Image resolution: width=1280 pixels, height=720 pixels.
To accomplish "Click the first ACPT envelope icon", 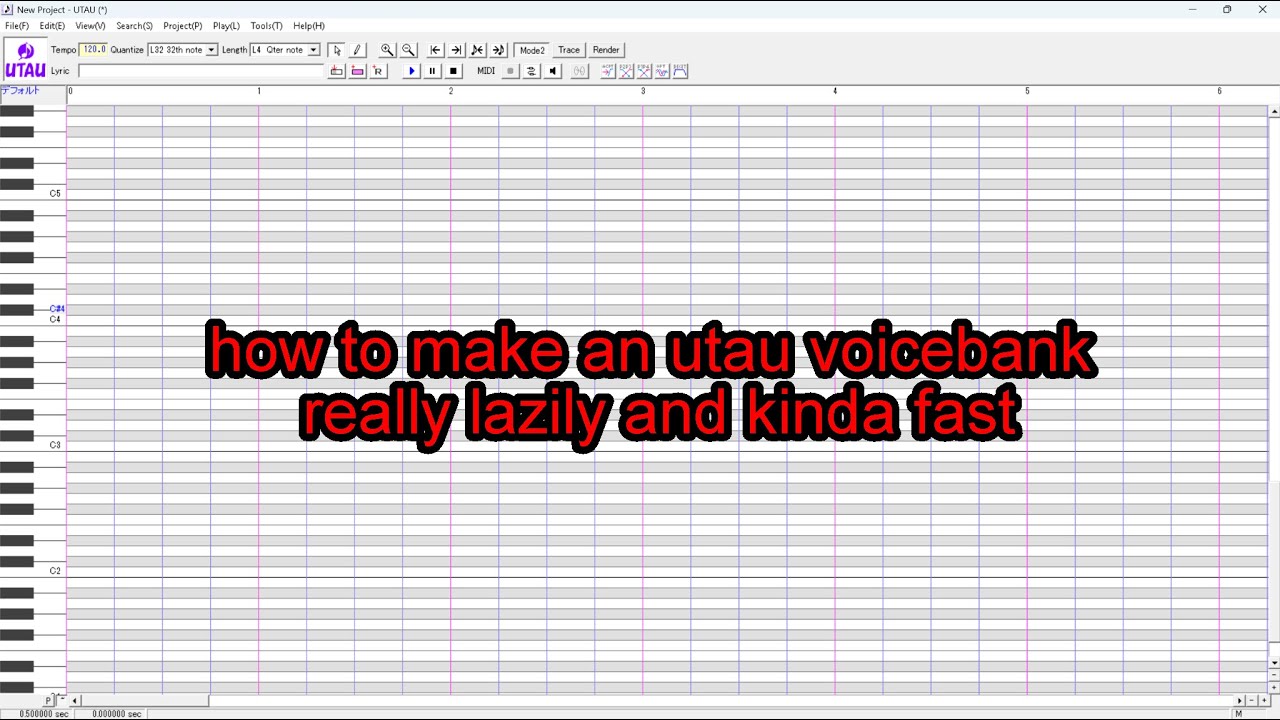I will [607, 71].
